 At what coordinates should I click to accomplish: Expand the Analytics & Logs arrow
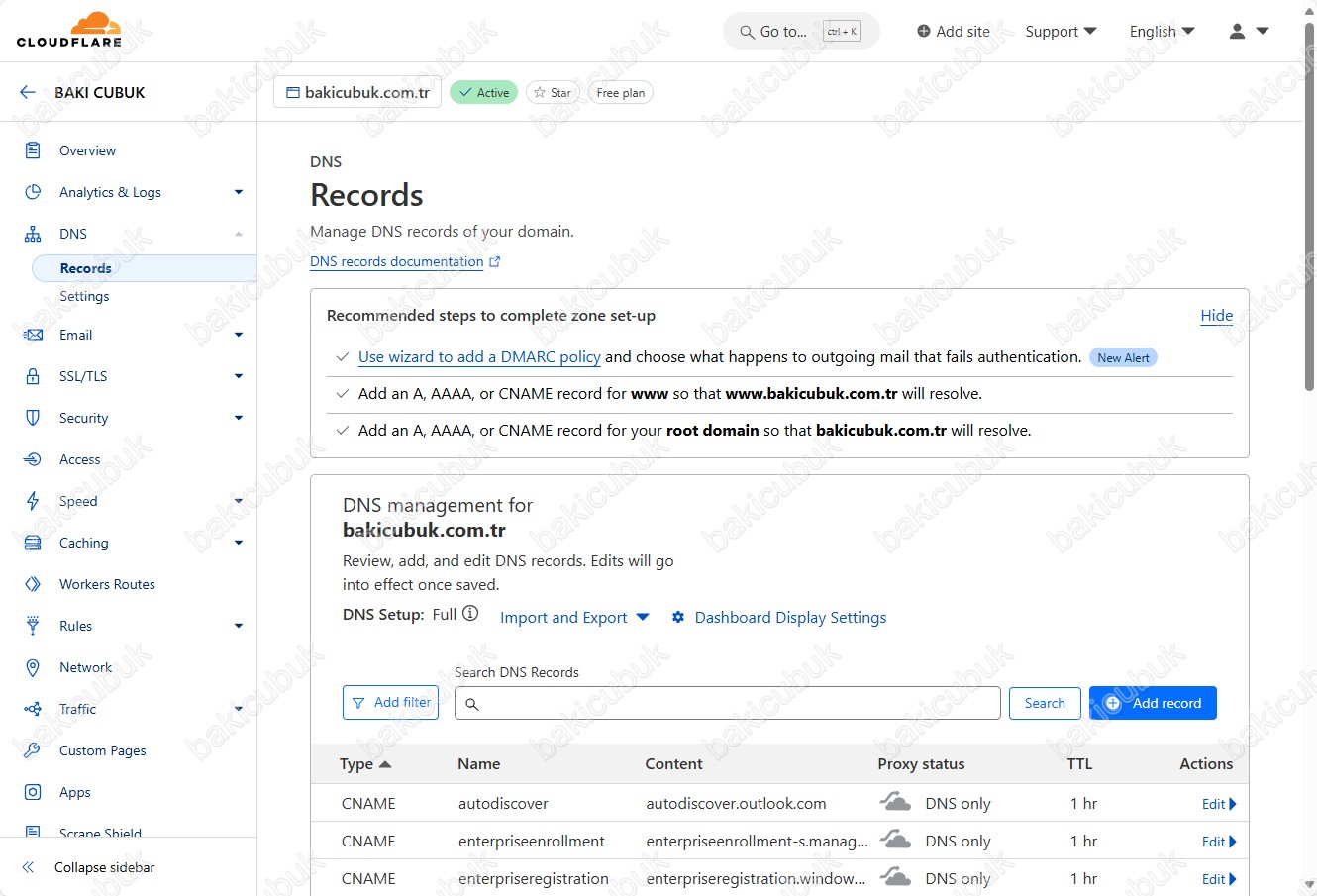[238, 192]
